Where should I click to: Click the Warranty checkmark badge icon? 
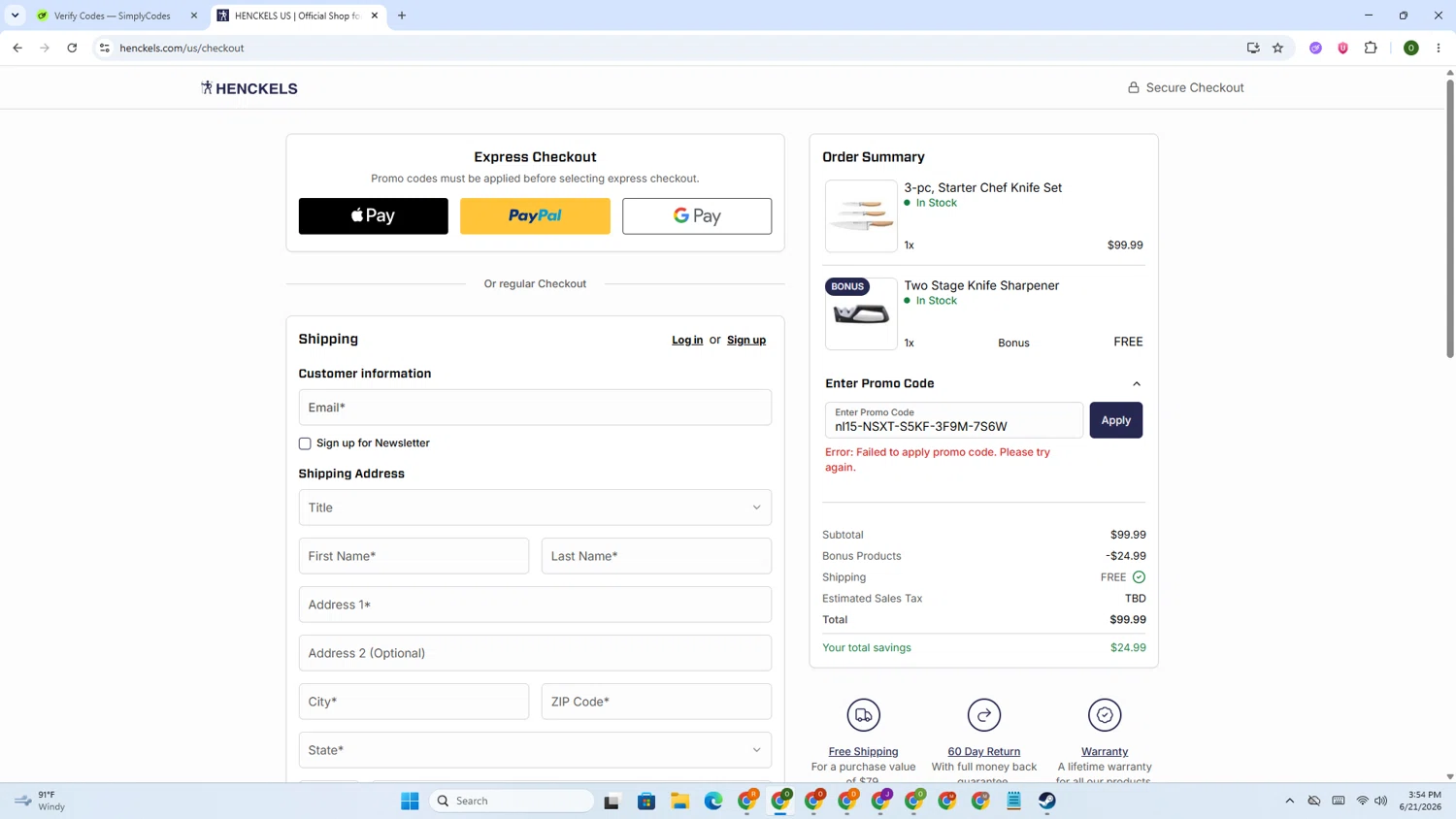[1105, 715]
